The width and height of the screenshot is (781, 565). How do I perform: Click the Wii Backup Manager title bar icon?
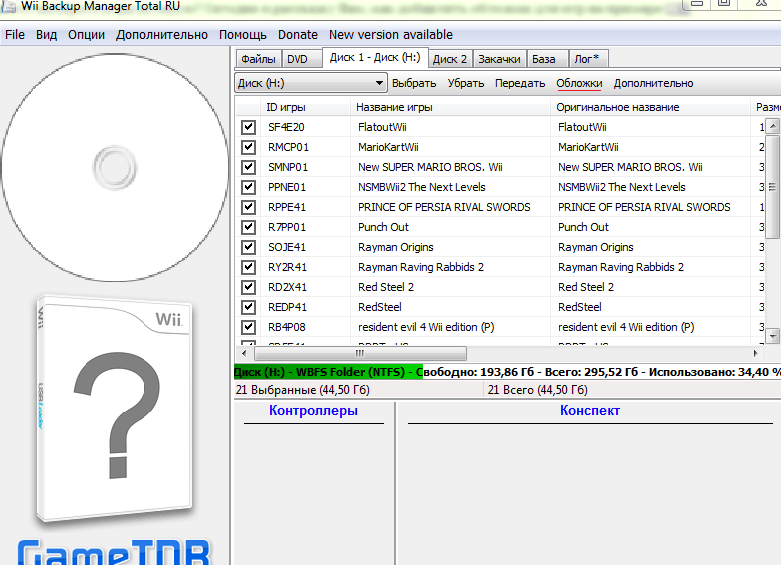click(x=9, y=6)
